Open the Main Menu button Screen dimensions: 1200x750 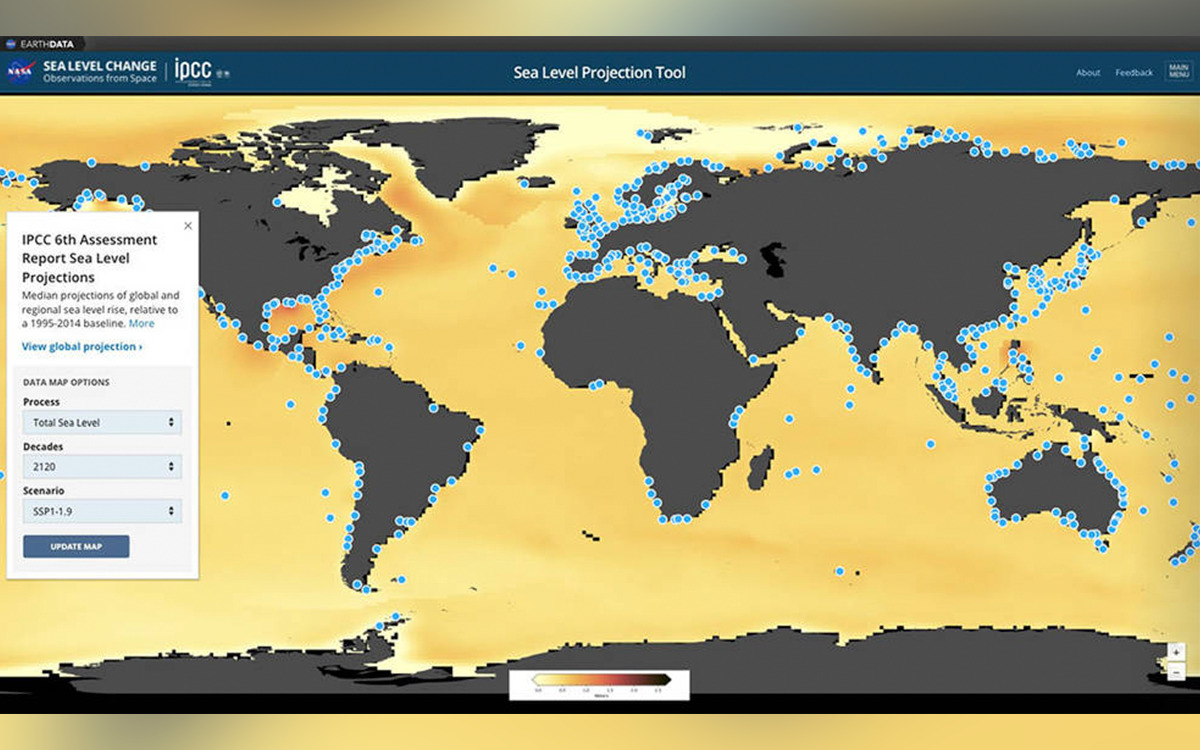[x=1178, y=72]
